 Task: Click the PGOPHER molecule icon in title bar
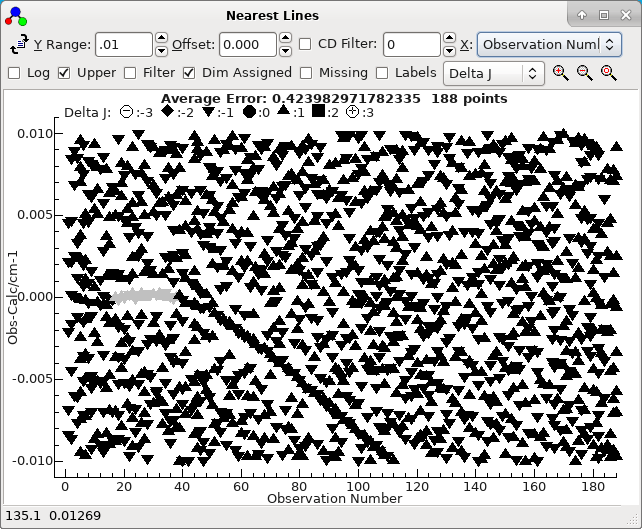pyautogui.click(x=16, y=16)
